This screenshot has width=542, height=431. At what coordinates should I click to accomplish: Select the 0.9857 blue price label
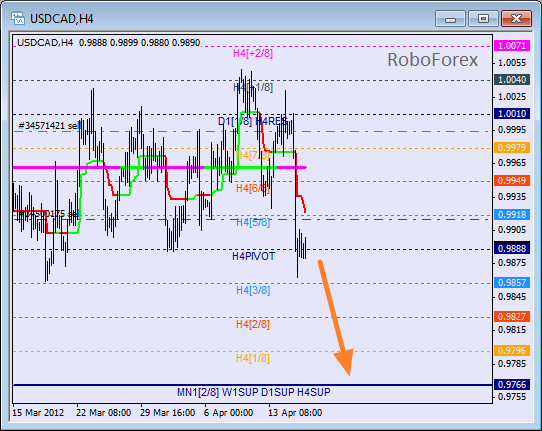click(x=512, y=282)
